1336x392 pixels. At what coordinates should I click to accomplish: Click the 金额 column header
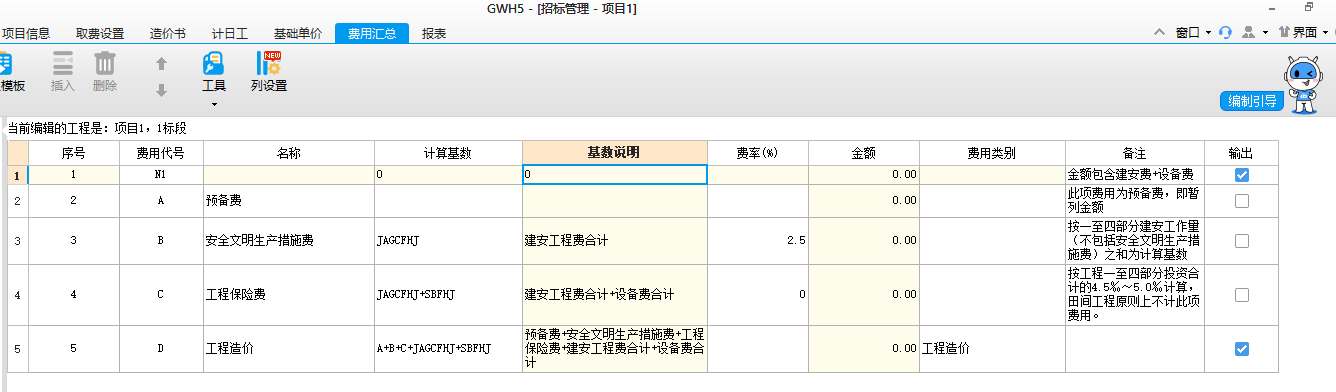[x=863, y=153]
